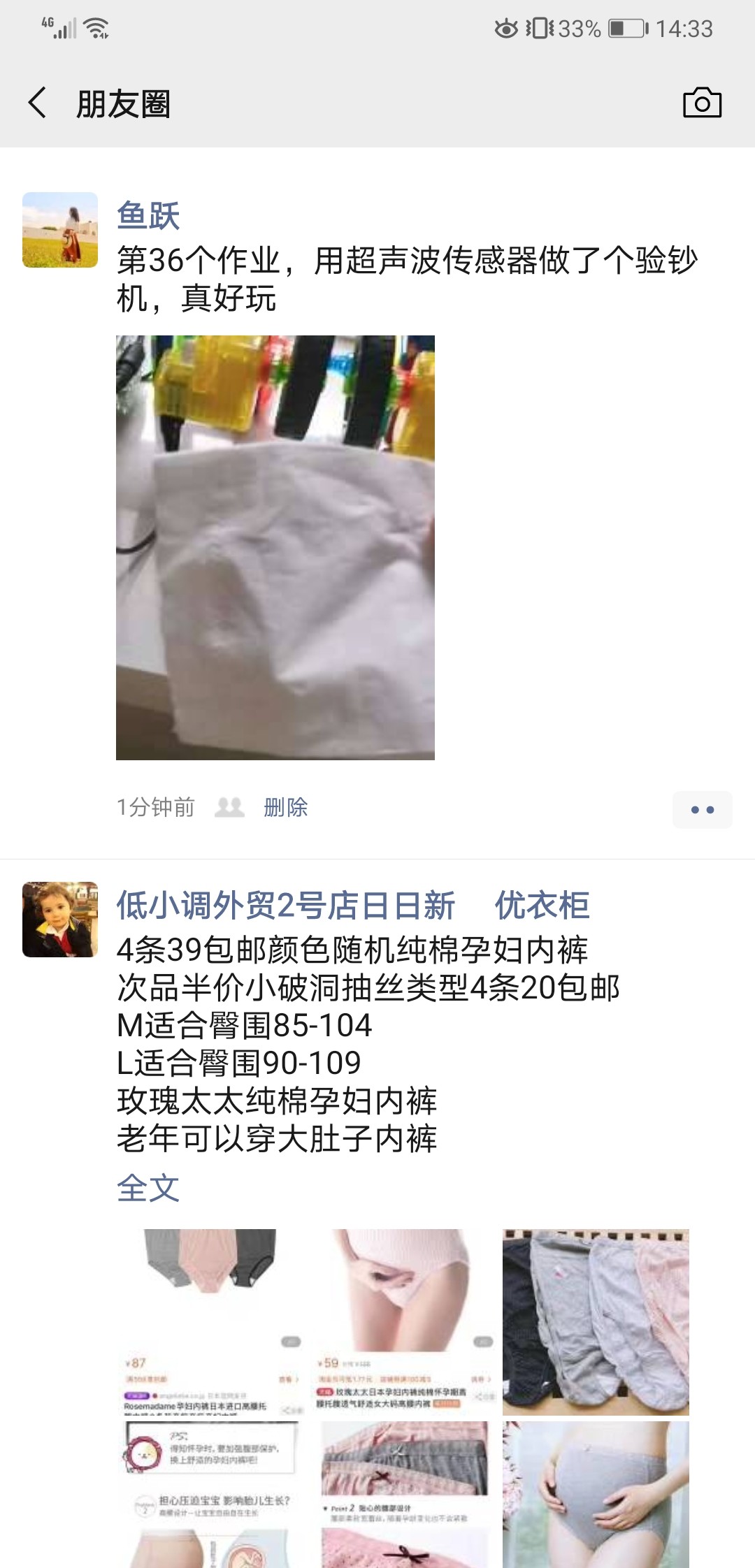This screenshot has height=1568, width=755.
Task: View the banknote detector photo
Action: (275, 548)
